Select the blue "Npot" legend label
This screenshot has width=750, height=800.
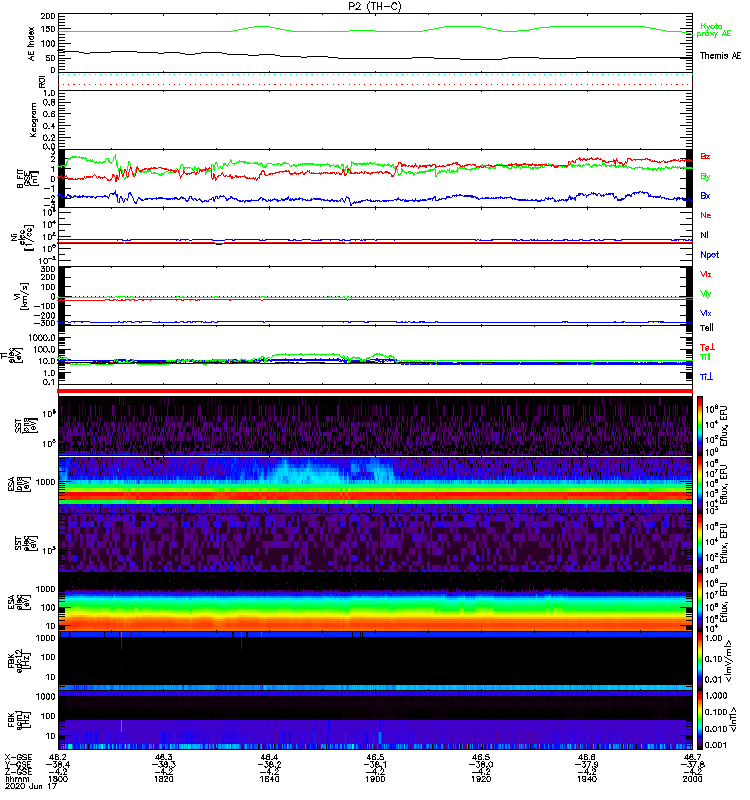point(709,255)
